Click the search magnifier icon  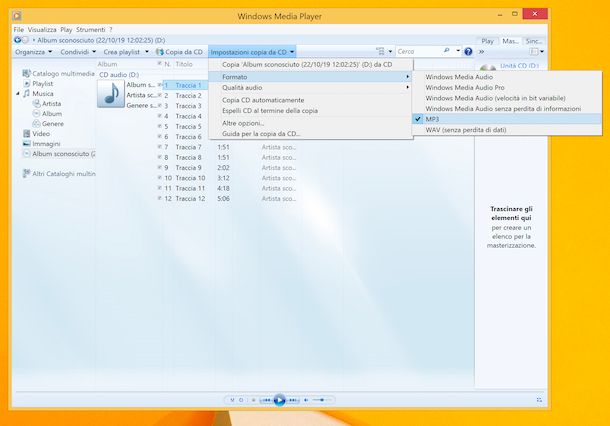[x=447, y=51]
